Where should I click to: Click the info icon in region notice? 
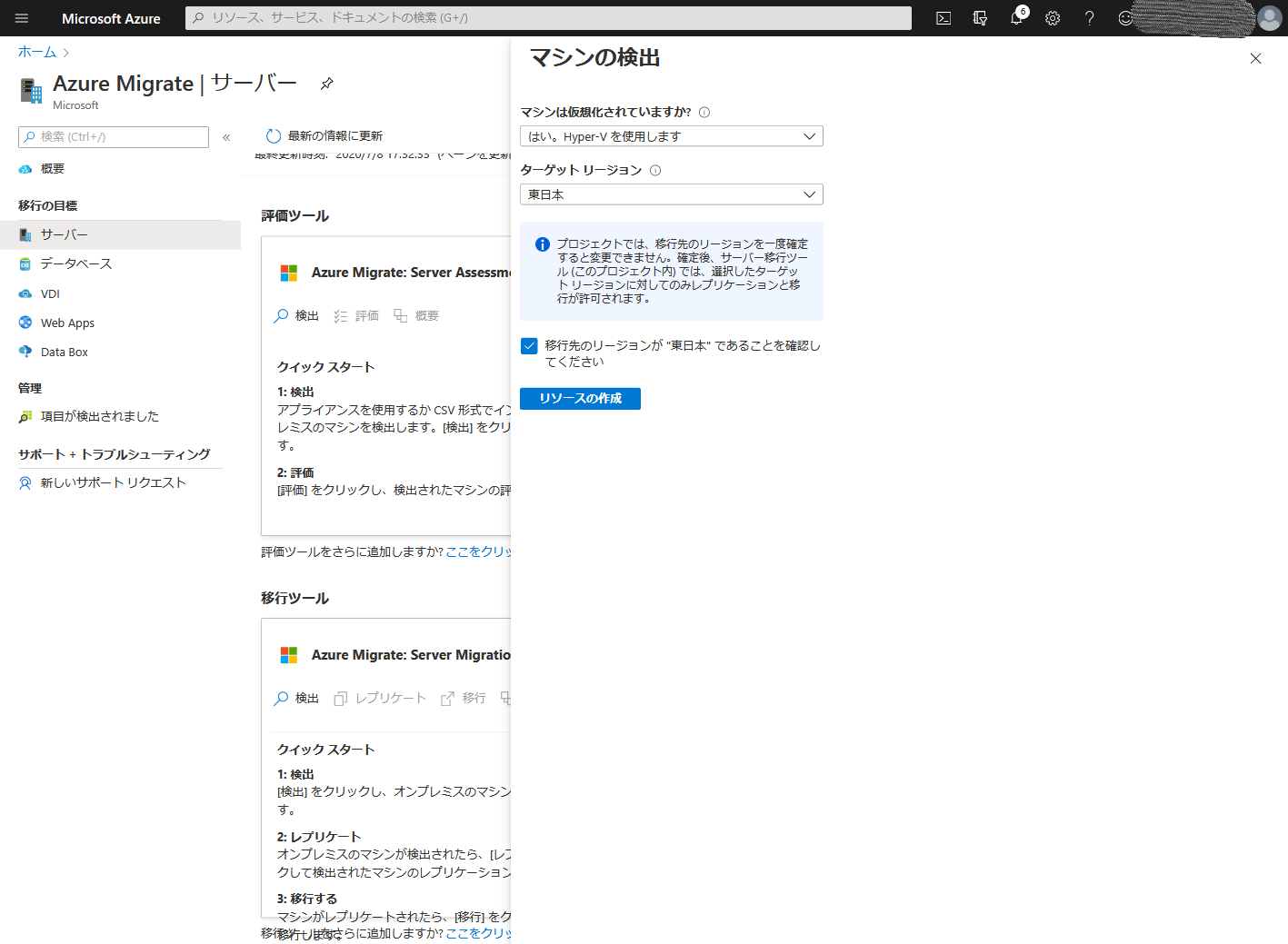point(543,244)
